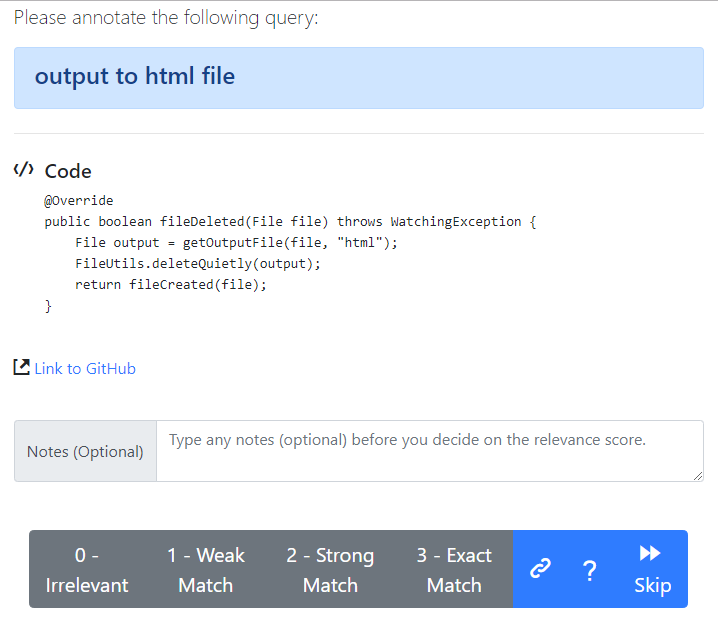Click the Notes (Optional) label
The height and width of the screenshot is (617, 718).
pyautogui.click(x=85, y=452)
